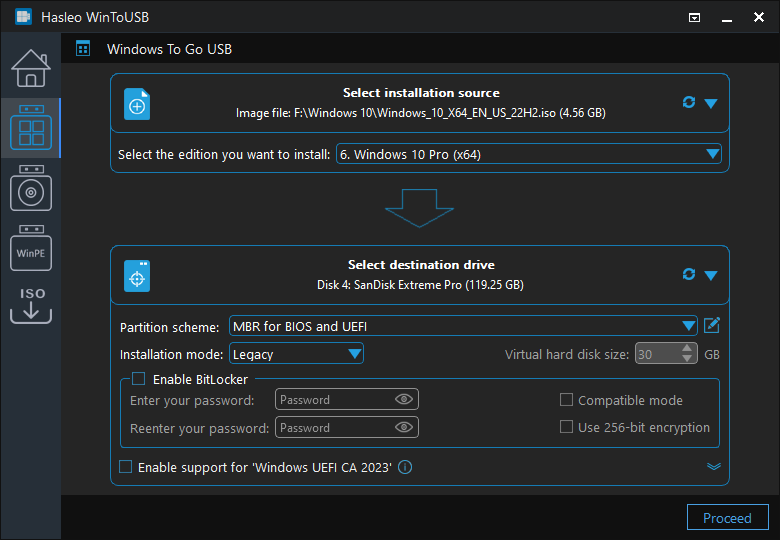Open the title bar menu dropdown button

tap(694, 17)
